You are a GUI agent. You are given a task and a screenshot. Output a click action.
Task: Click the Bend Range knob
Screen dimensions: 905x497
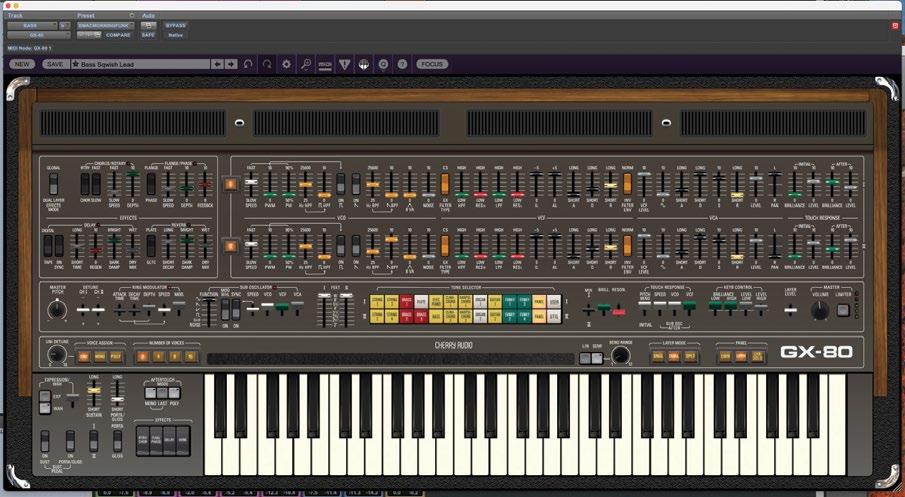pyautogui.click(x=620, y=355)
